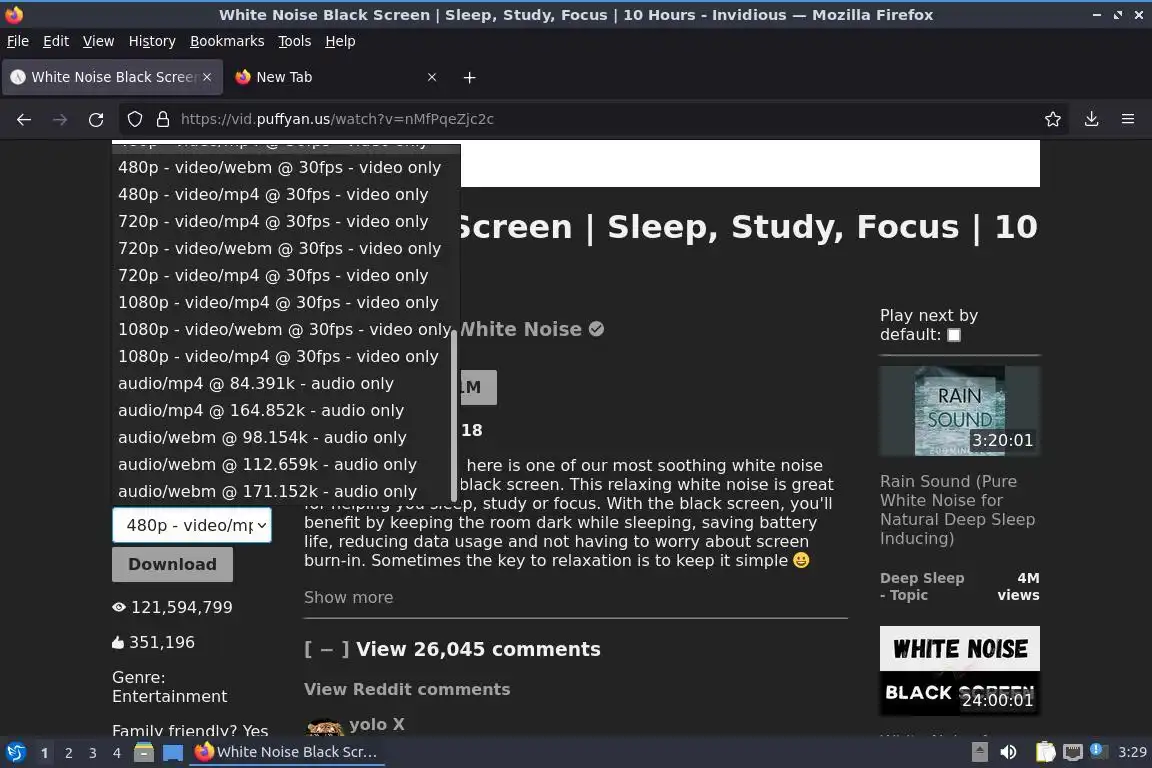
Task: Open the File menu
Action: (18, 41)
